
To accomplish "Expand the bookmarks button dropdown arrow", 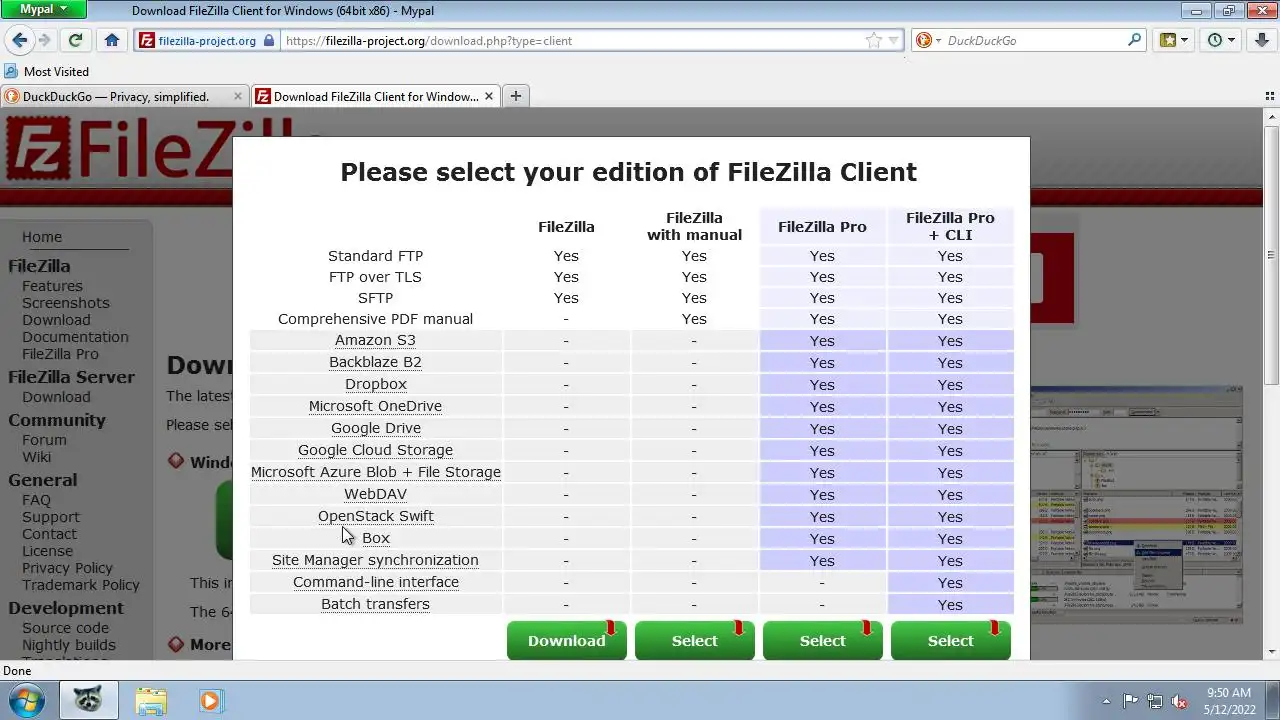I will coord(1185,41).
